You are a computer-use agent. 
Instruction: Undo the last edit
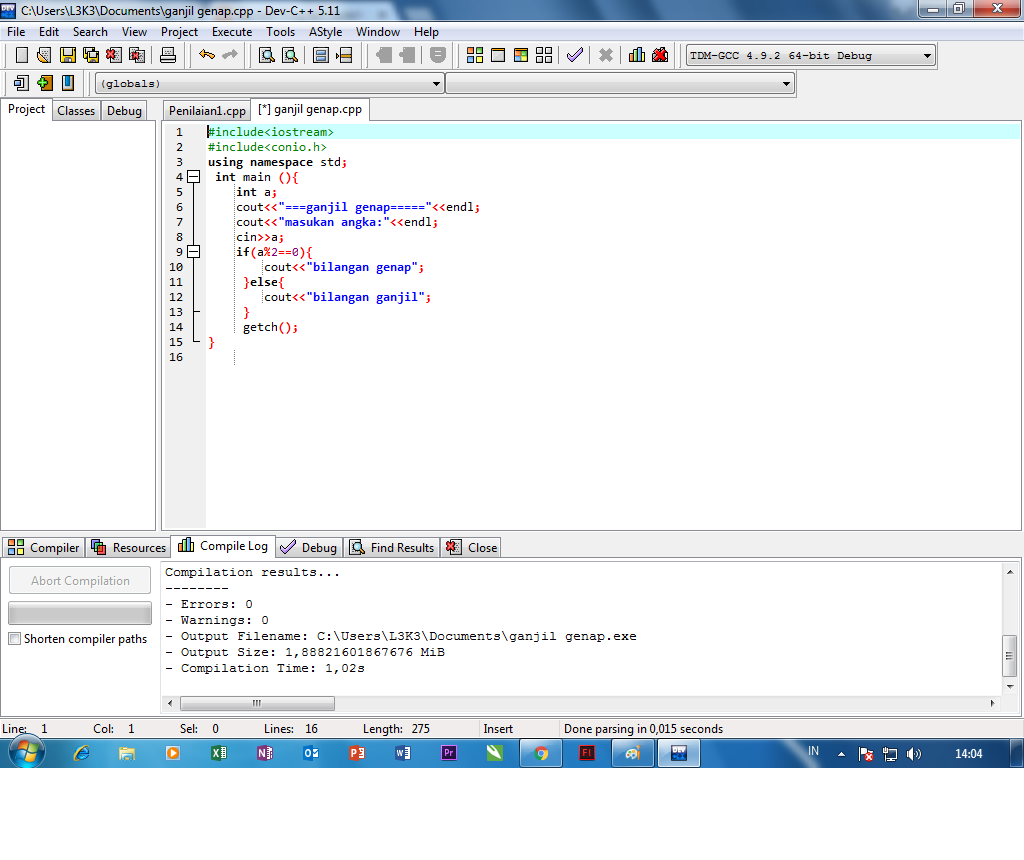click(207, 55)
